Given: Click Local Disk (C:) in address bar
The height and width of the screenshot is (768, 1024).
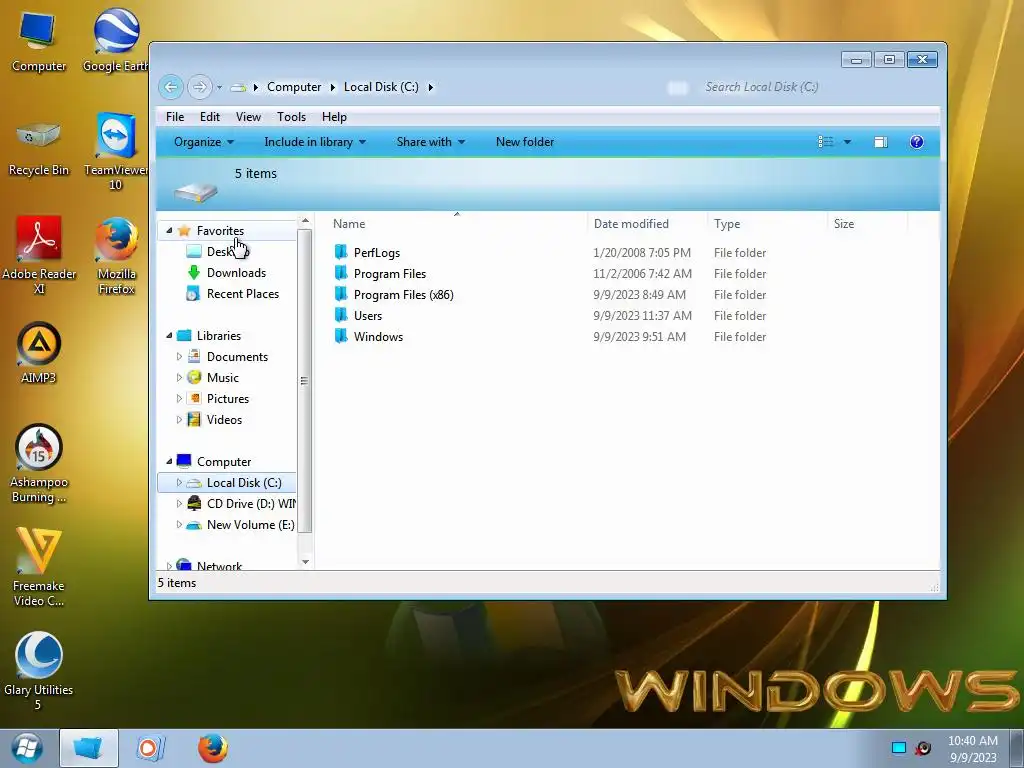Looking at the screenshot, I should click(381, 87).
